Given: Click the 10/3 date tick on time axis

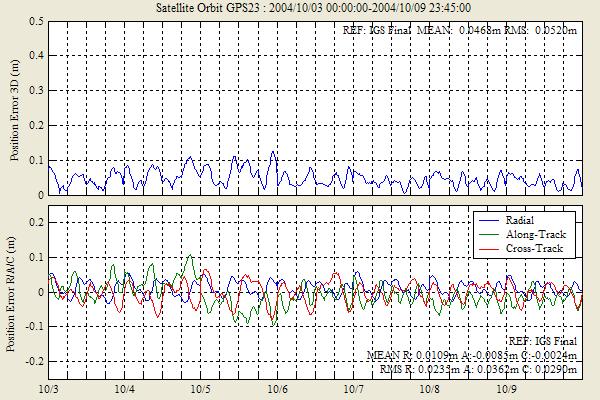Looking at the screenshot, I should pyautogui.click(x=47, y=387).
